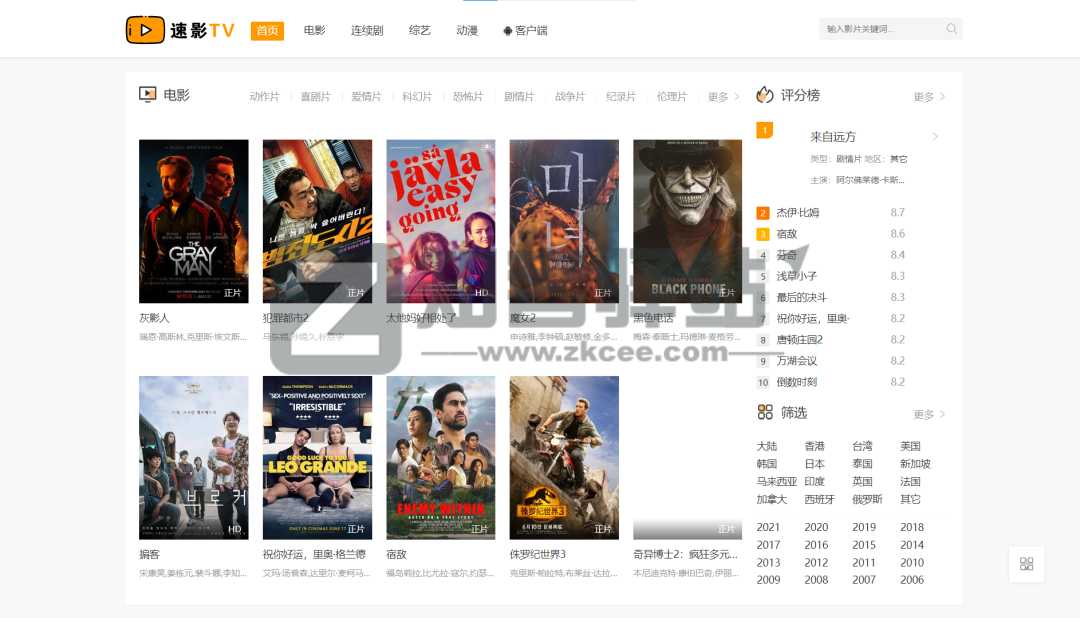Open 更多 in the 筛选 panel
This screenshot has width=1080, height=618.
coord(922,413)
